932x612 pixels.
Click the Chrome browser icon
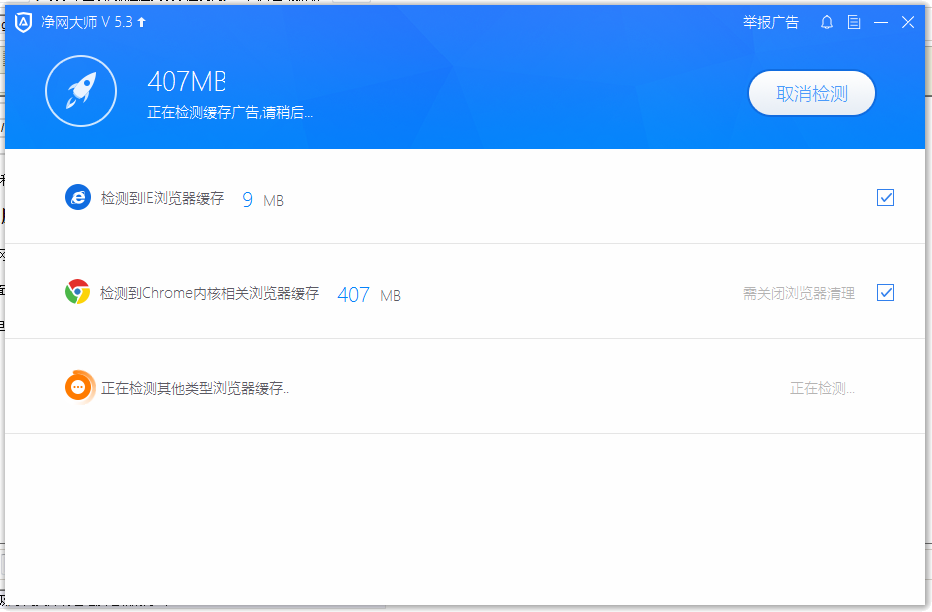(77, 293)
